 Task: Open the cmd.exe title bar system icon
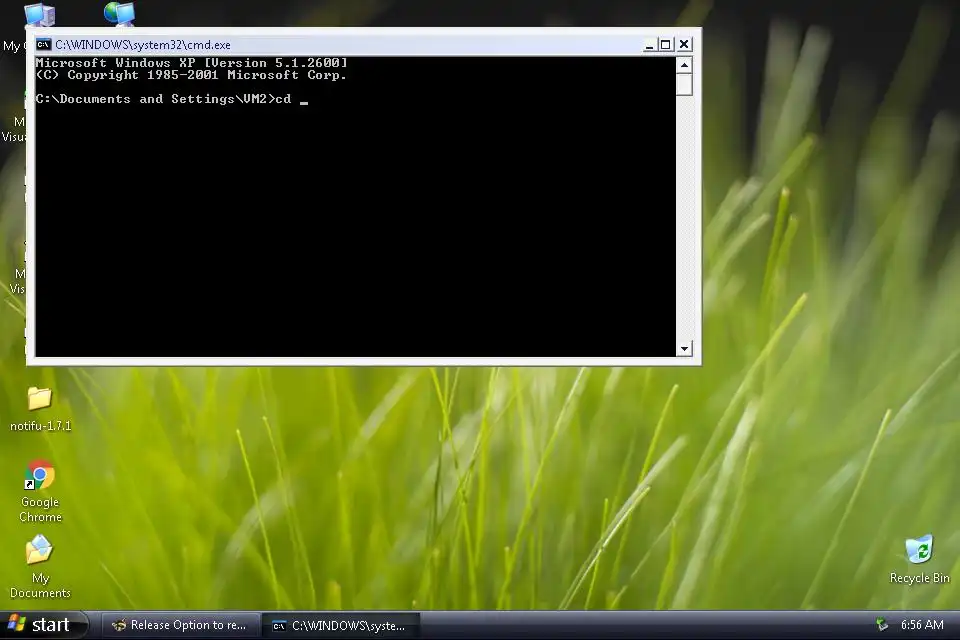point(43,44)
